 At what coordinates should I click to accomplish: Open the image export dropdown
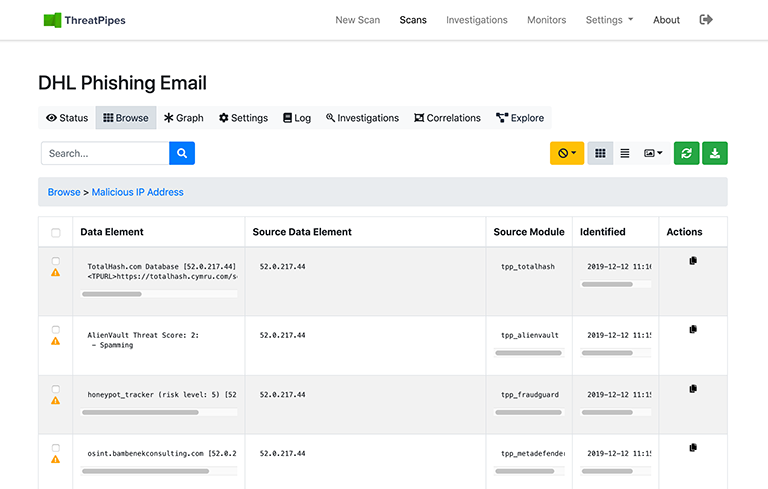[x=653, y=153]
